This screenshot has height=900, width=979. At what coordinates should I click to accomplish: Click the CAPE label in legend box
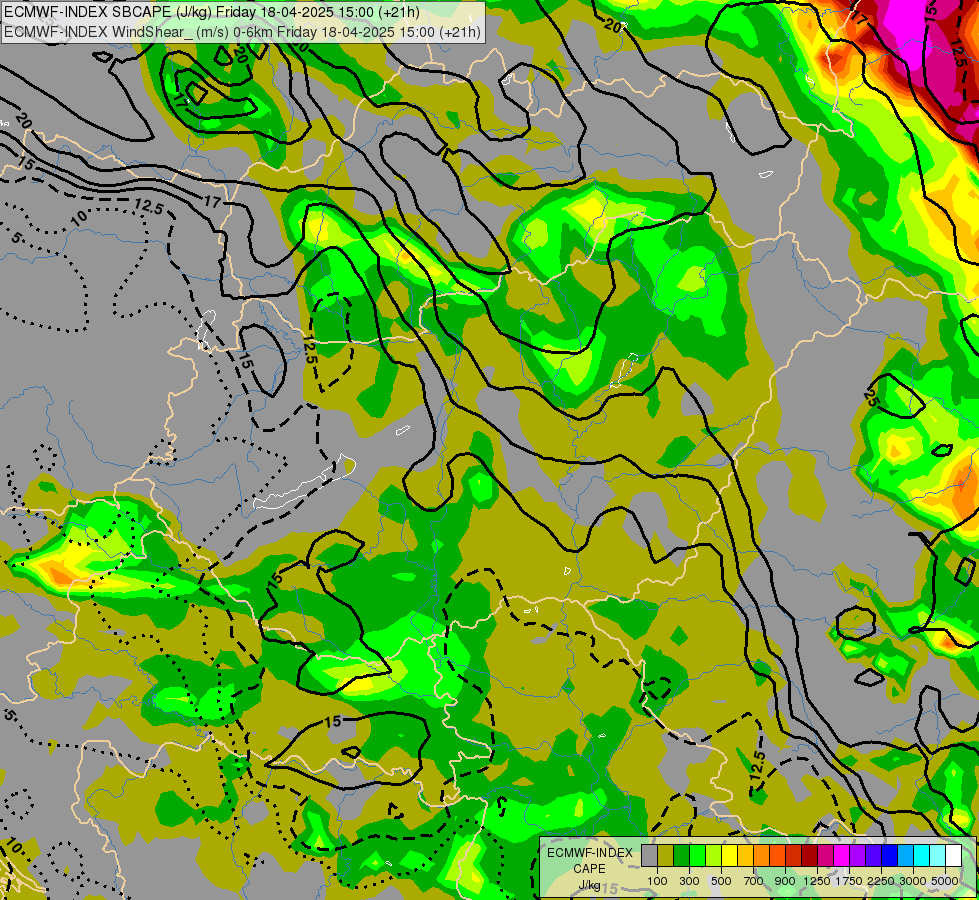pyautogui.click(x=590, y=869)
